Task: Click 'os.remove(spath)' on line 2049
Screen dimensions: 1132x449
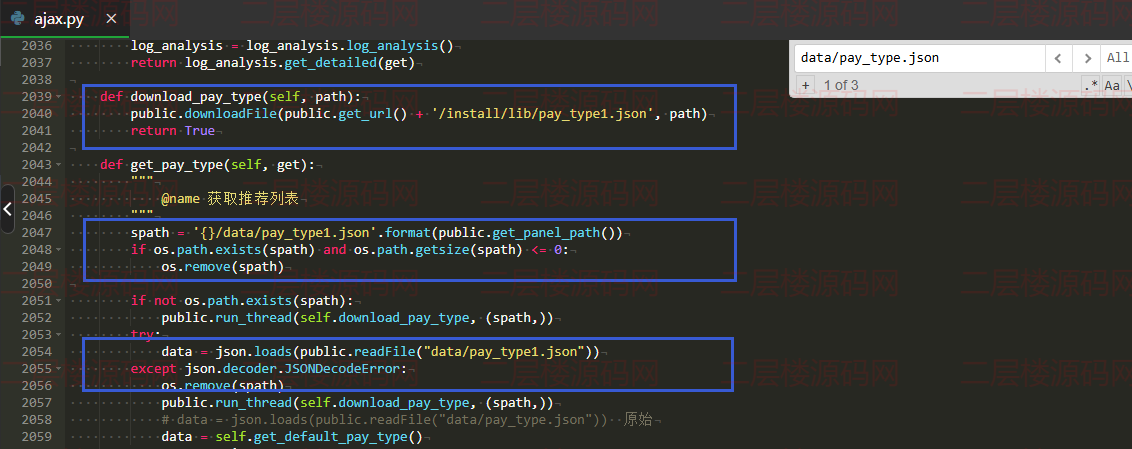Action: tap(222, 266)
